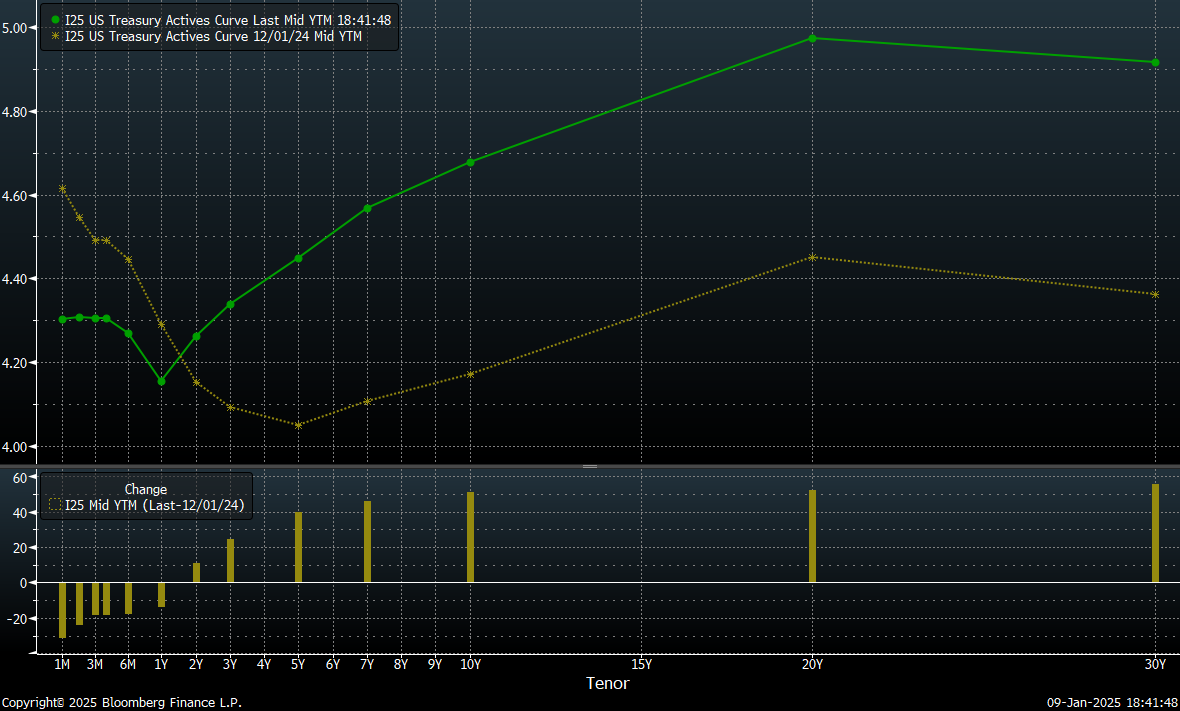The image size is (1180, 711).
Task: Click the green curve 1Y data point
Action: pyautogui.click(x=161, y=381)
